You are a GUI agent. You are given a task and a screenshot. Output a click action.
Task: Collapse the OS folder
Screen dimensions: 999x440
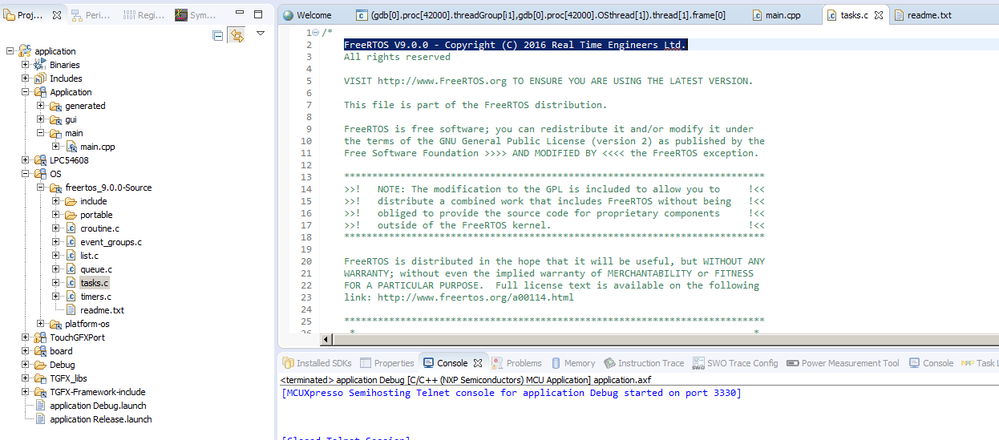pyautogui.click(x=25, y=173)
